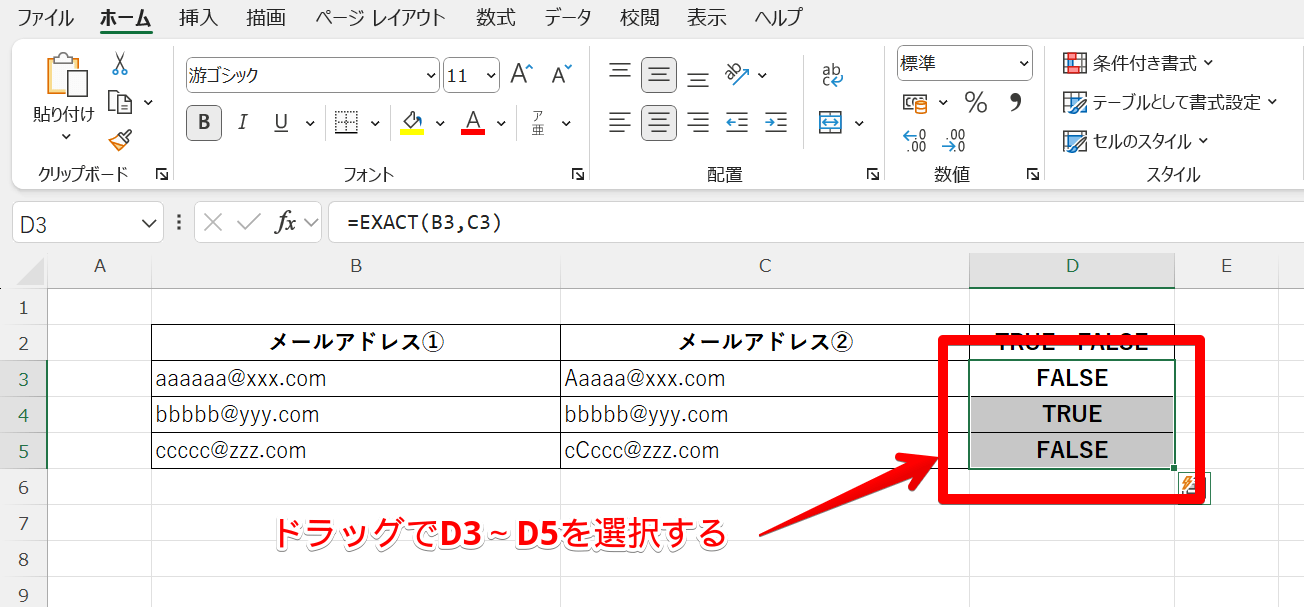This screenshot has height=607, width=1304.
Task: Apply cell borders icon
Action: (346, 123)
